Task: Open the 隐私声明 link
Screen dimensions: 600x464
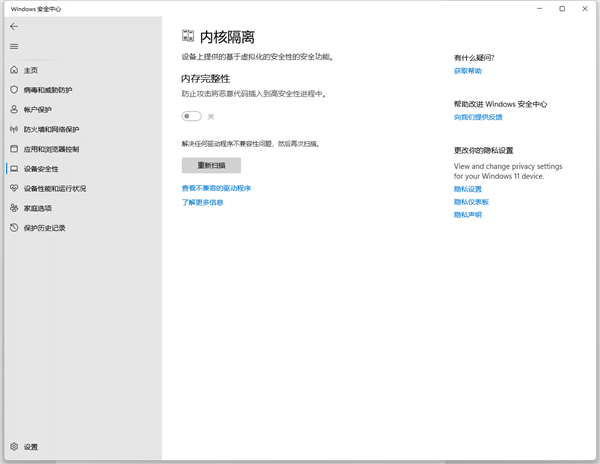Action: click(x=468, y=215)
